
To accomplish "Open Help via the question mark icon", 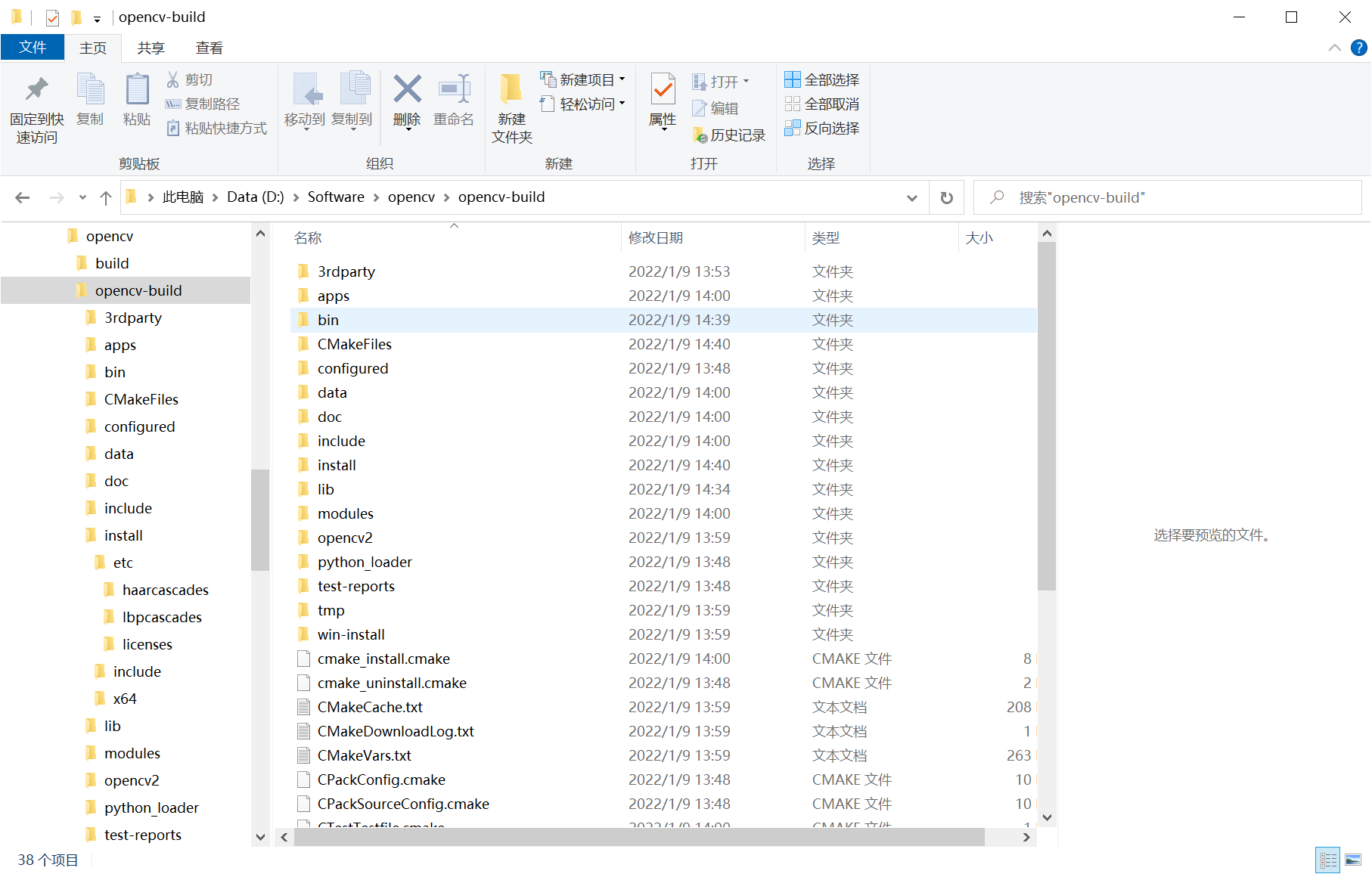I will (1358, 48).
